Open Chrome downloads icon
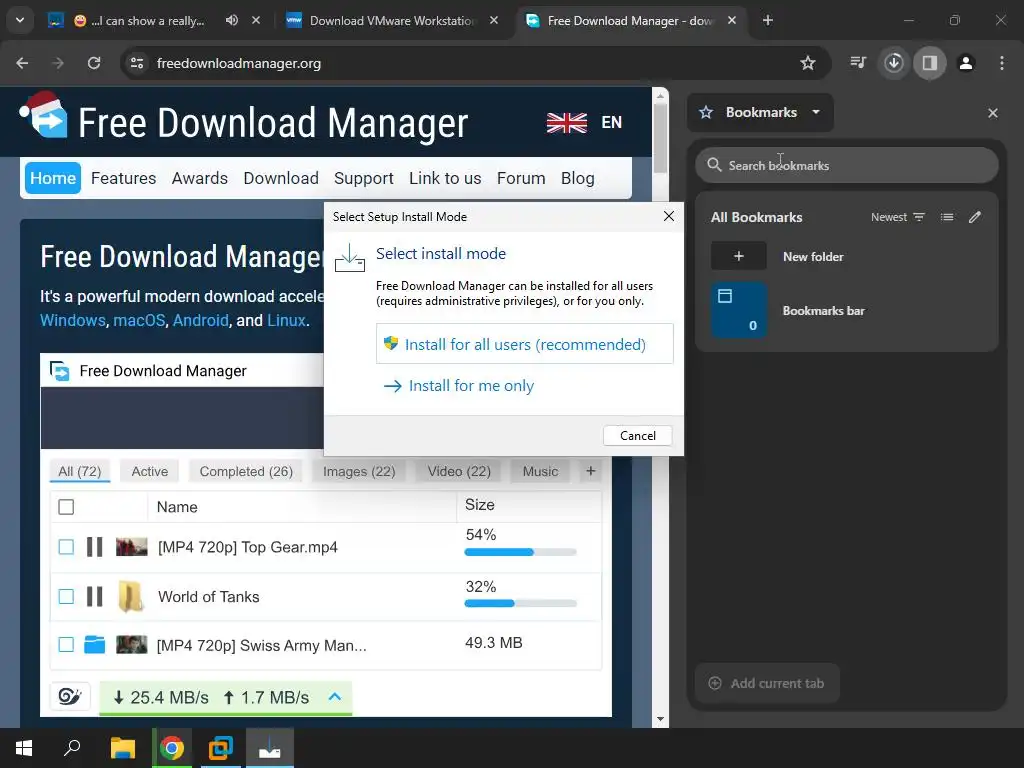The image size is (1024, 768). [894, 63]
